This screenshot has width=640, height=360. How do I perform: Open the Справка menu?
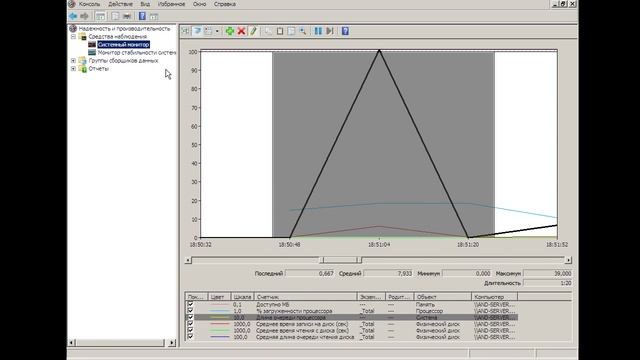coord(224,4)
